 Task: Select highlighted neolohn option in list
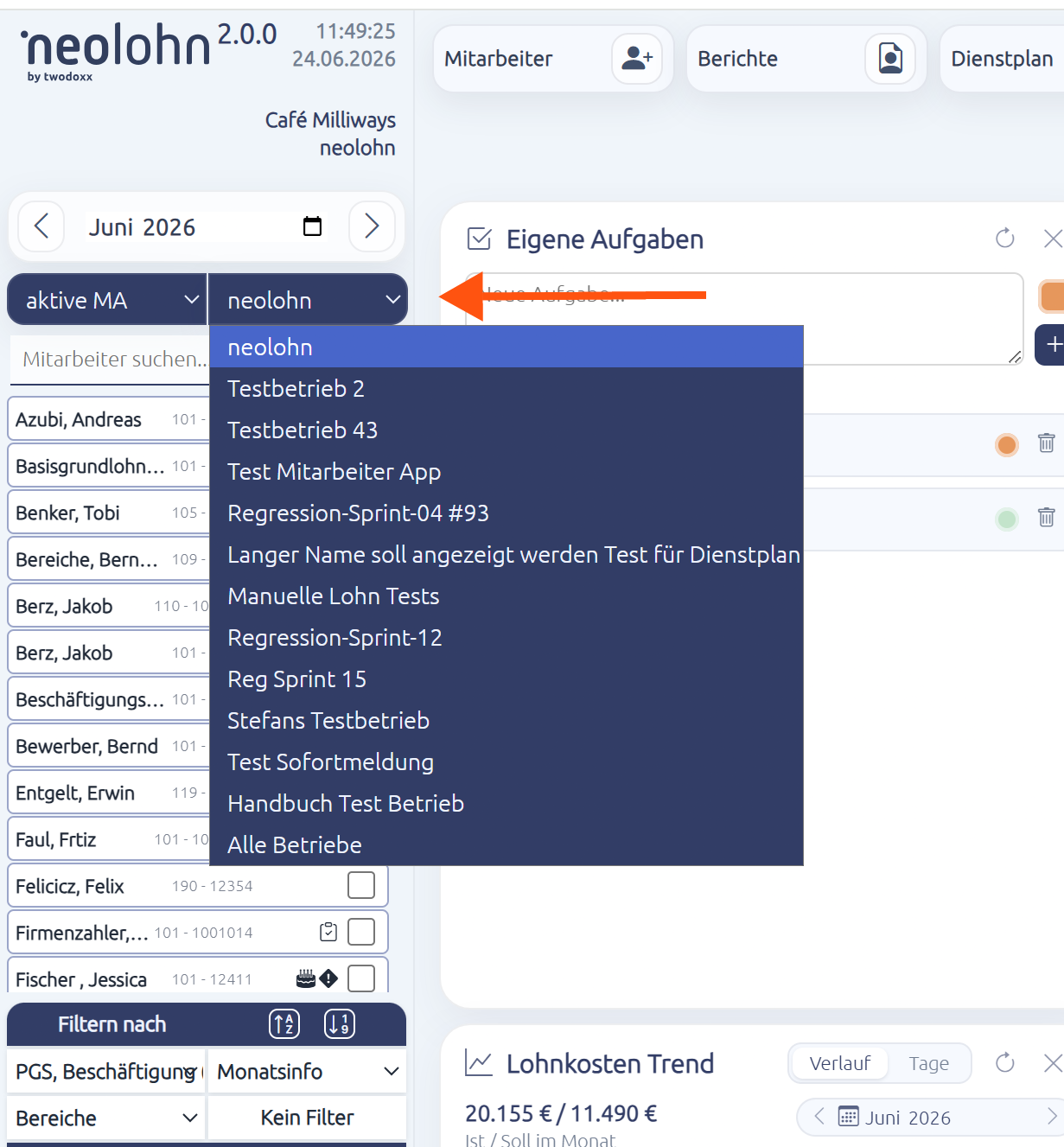[507, 347]
